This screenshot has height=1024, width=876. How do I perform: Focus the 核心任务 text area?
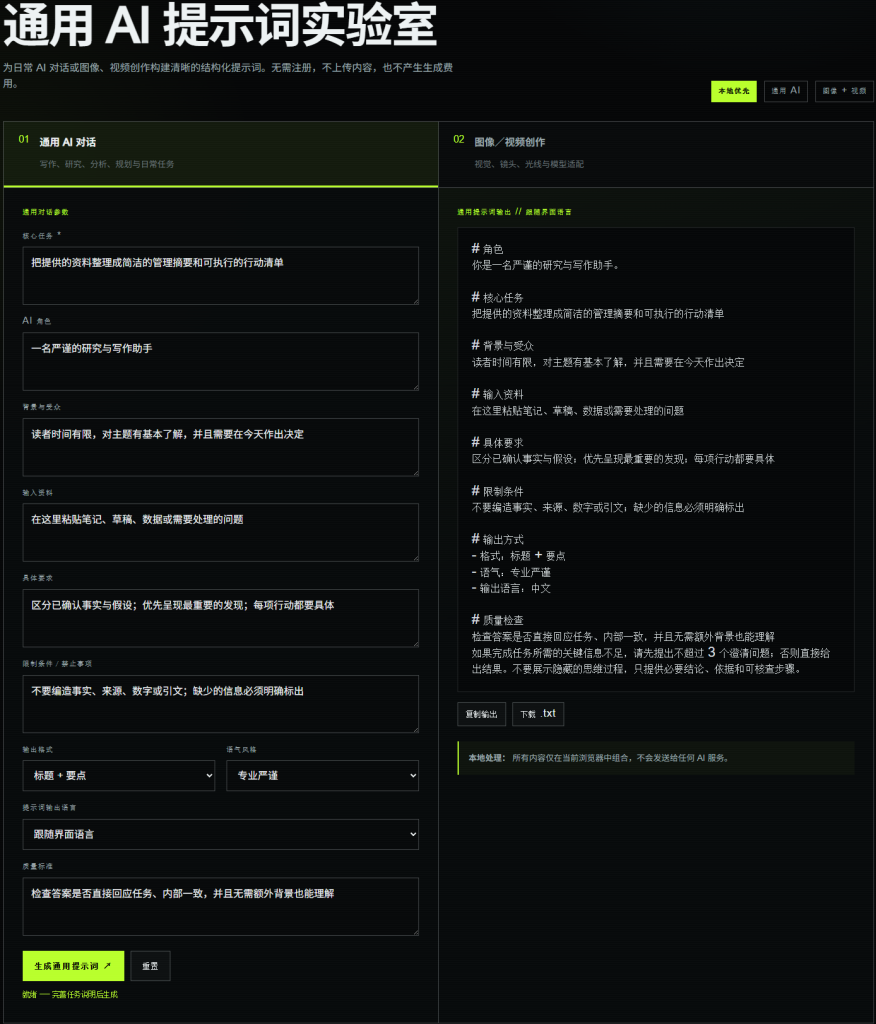click(x=221, y=276)
